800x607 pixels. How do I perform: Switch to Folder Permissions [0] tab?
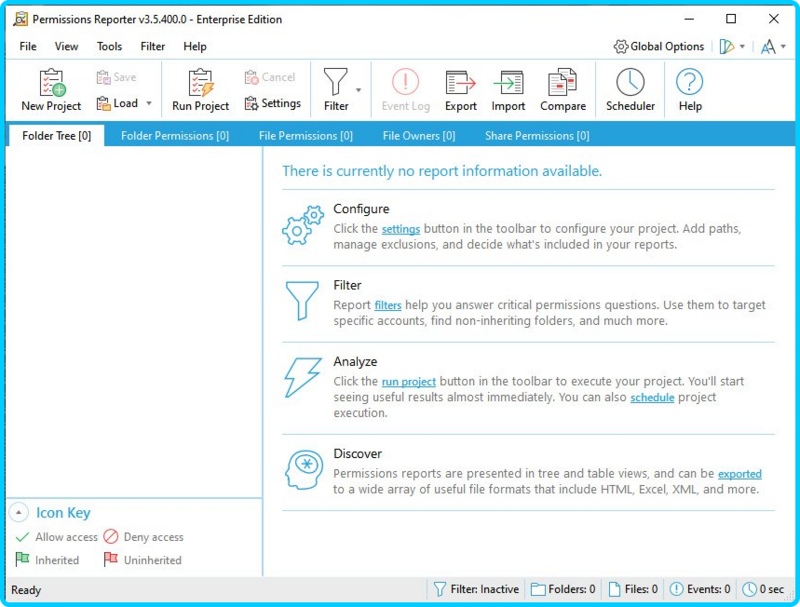175,136
